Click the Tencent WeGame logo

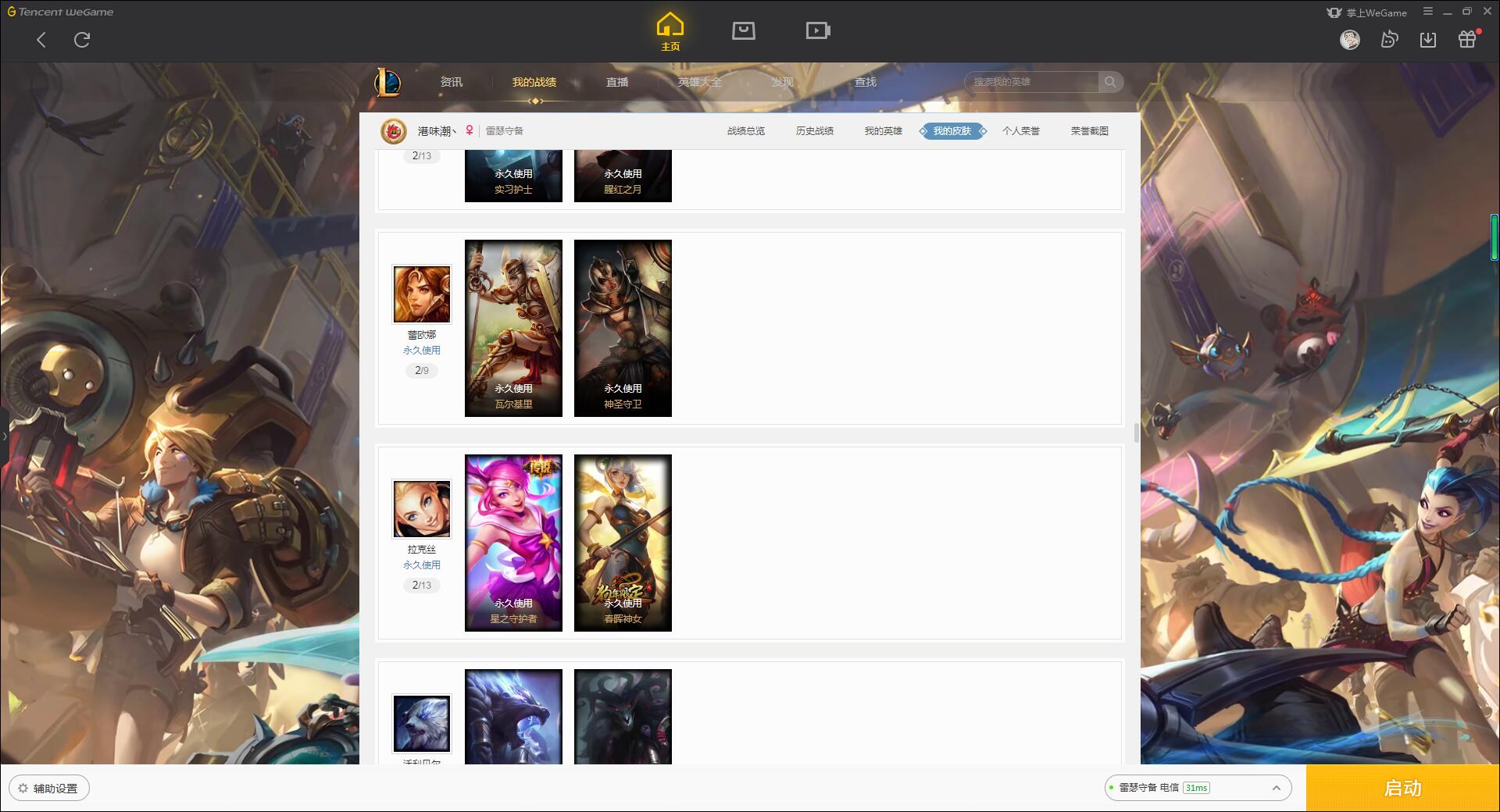click(60, 12)
